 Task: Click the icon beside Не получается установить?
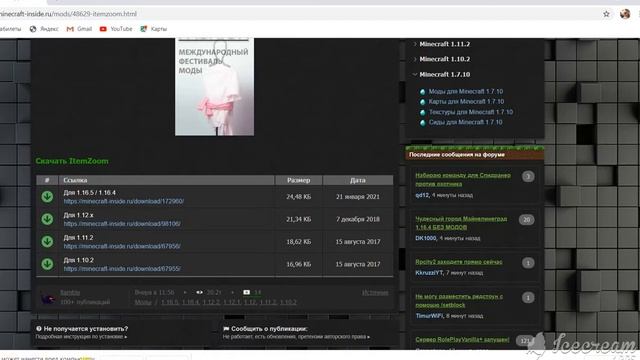39,329
